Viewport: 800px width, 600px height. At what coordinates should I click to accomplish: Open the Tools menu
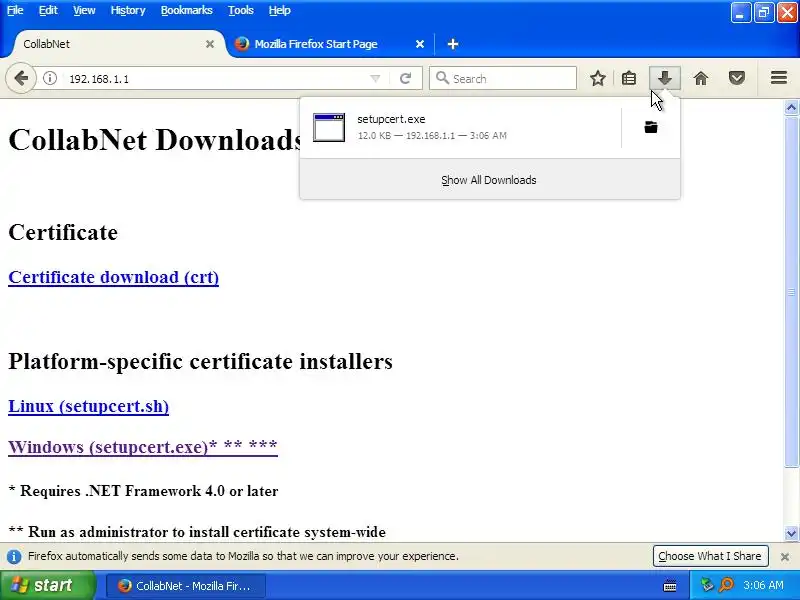click(241, 10)
